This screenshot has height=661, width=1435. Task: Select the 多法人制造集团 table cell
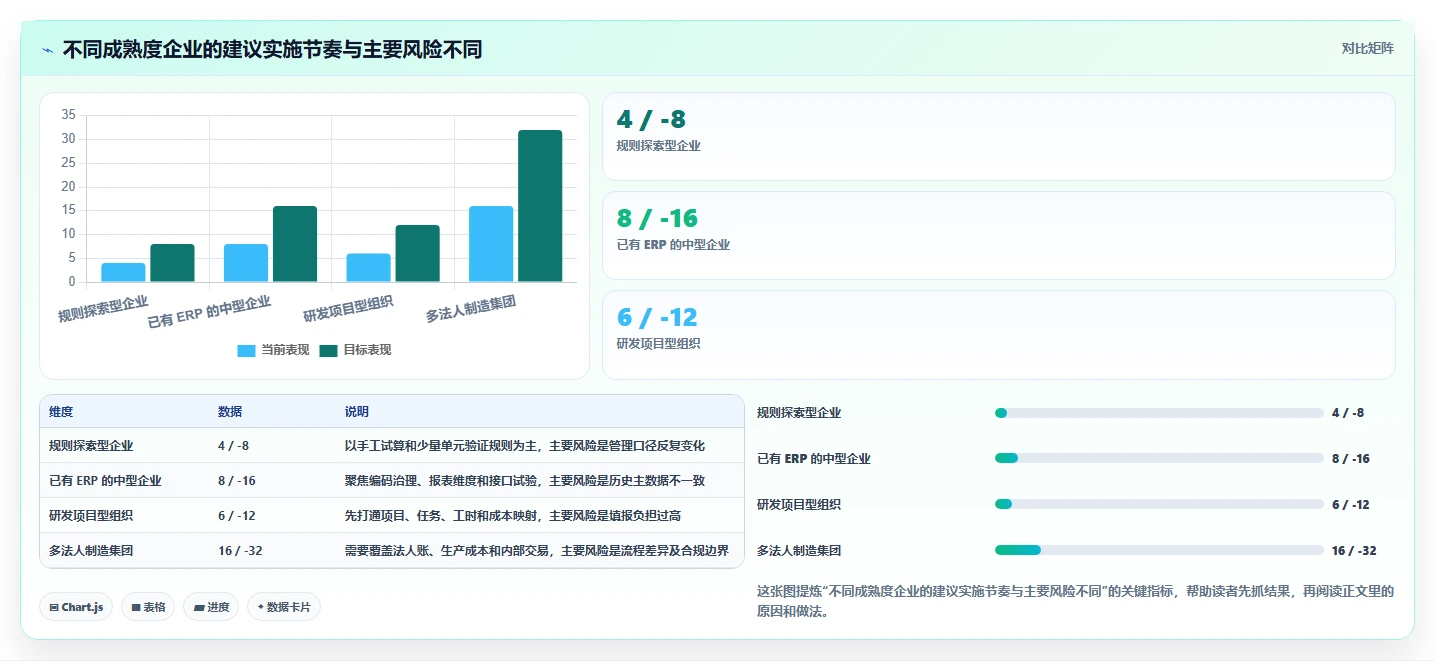91,551
